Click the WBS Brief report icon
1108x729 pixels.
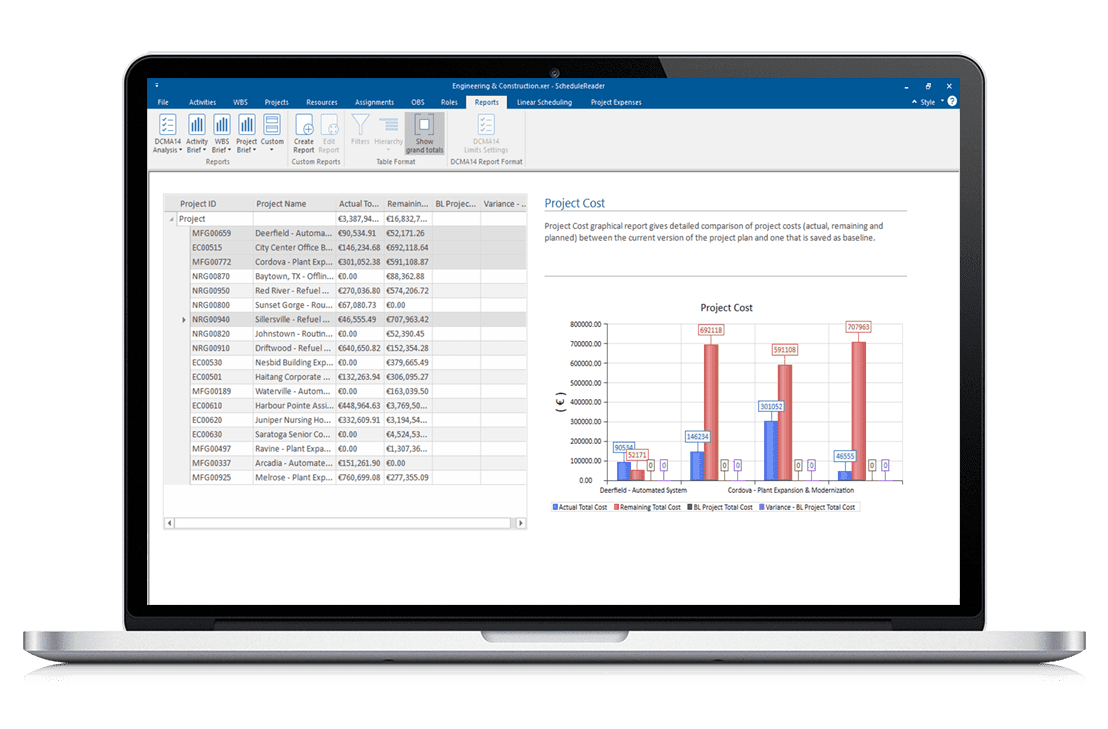click(221, 133)
